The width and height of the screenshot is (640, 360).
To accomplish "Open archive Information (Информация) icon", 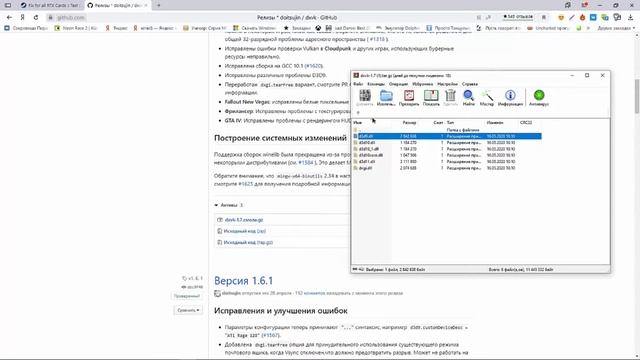I will (510, 98).
